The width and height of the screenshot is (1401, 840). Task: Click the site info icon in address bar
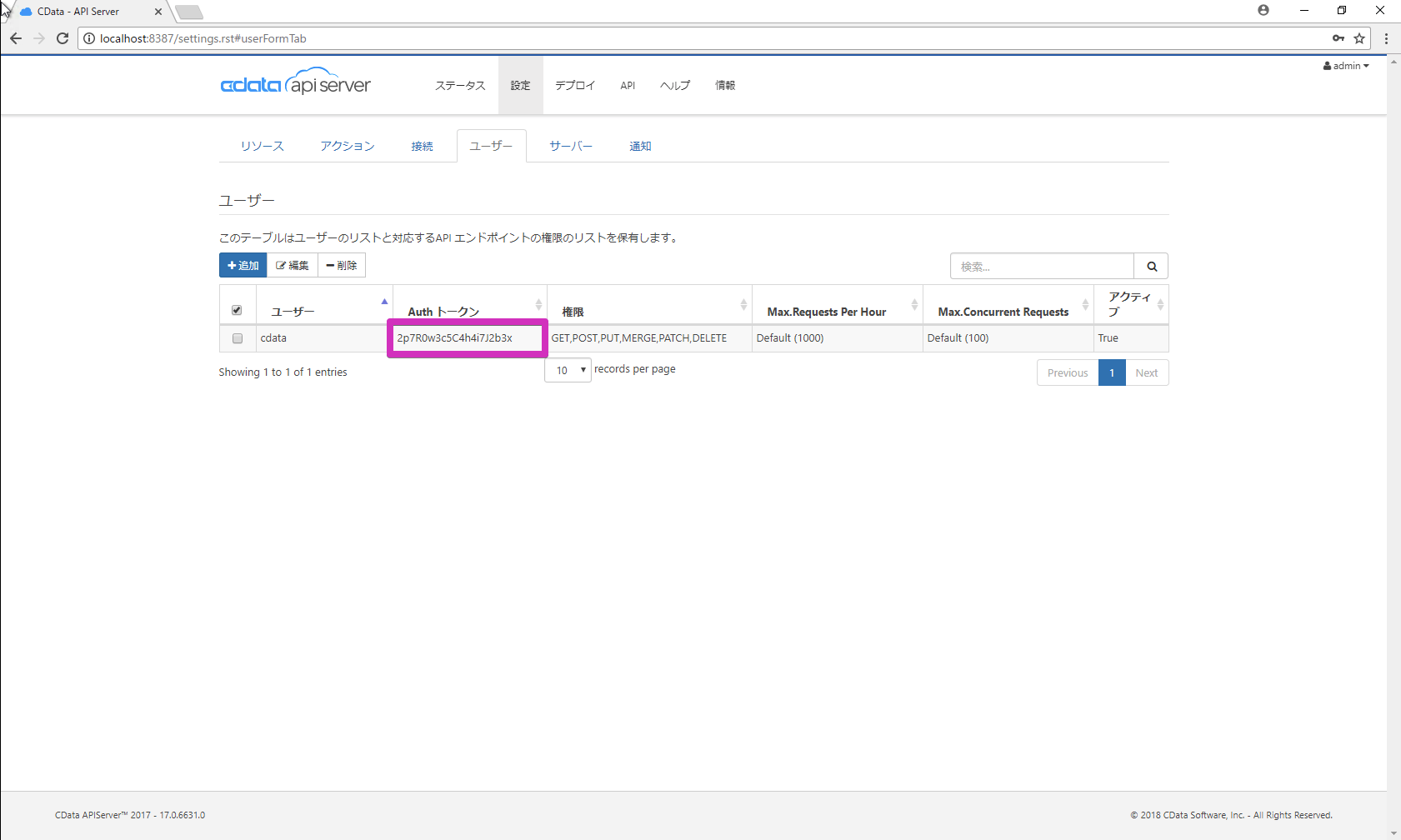click(89, 38)
